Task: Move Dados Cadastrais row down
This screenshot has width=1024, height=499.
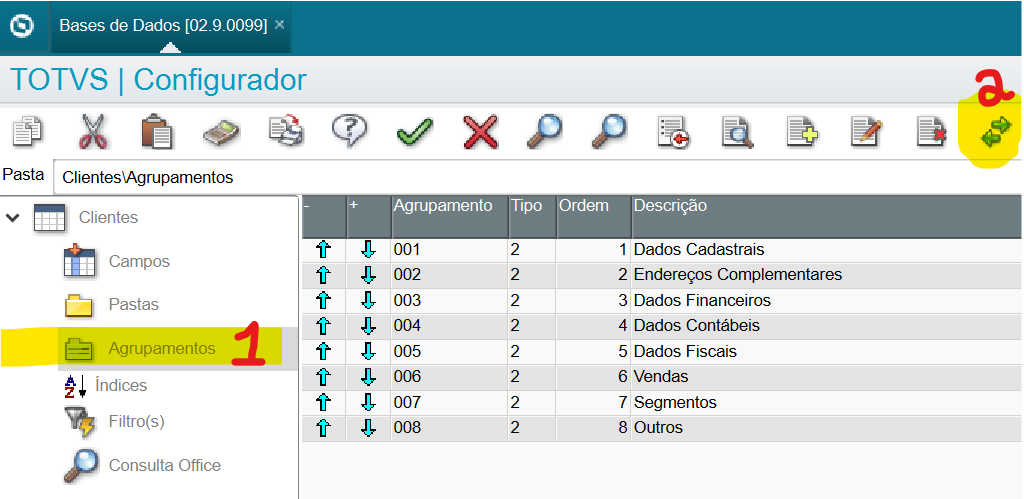Action: coord(368,250)
